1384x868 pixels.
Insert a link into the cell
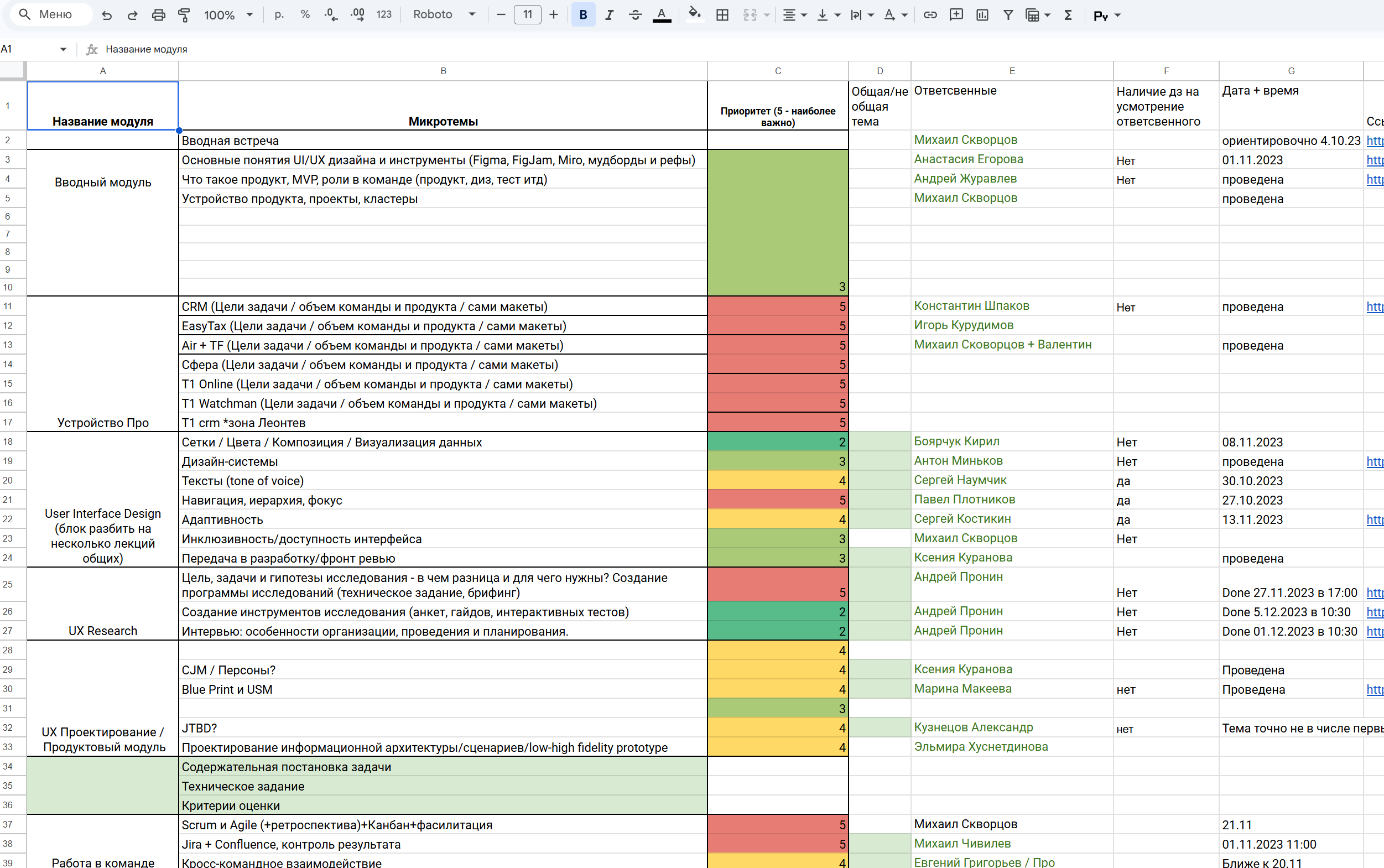pos(930,15)
